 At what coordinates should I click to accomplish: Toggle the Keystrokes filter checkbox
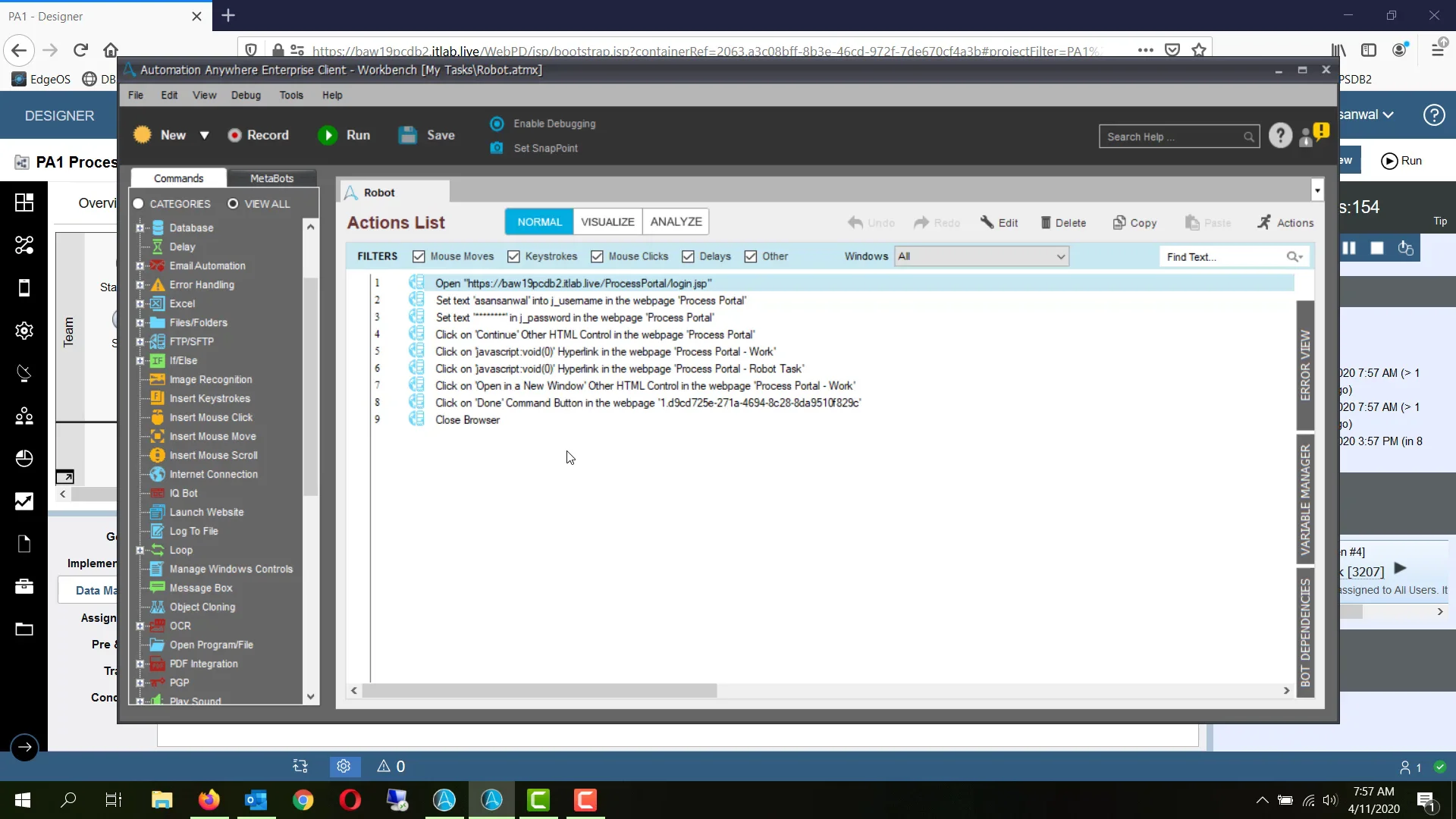[513, 256]
